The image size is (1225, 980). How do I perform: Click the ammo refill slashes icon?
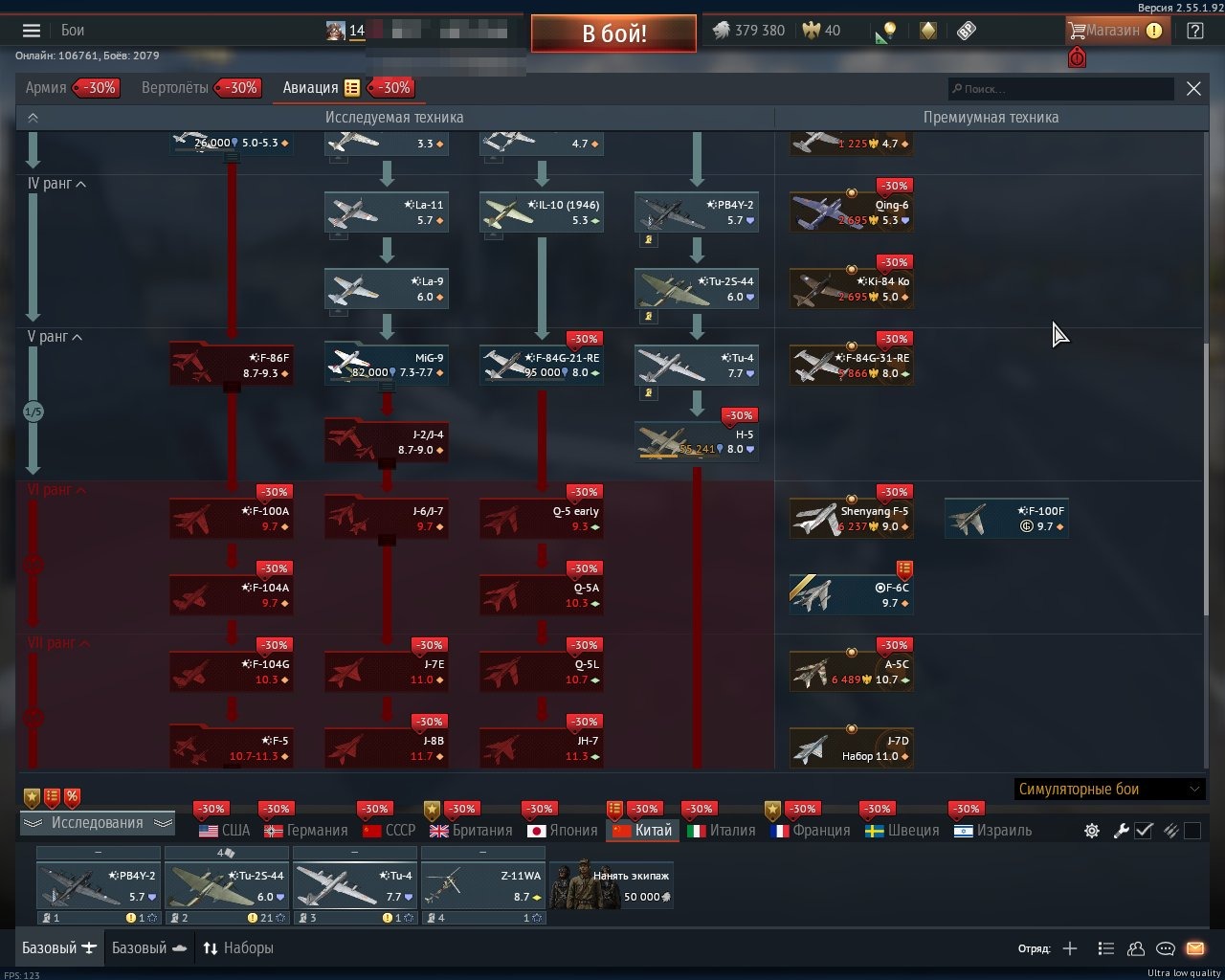(1169, 831)
